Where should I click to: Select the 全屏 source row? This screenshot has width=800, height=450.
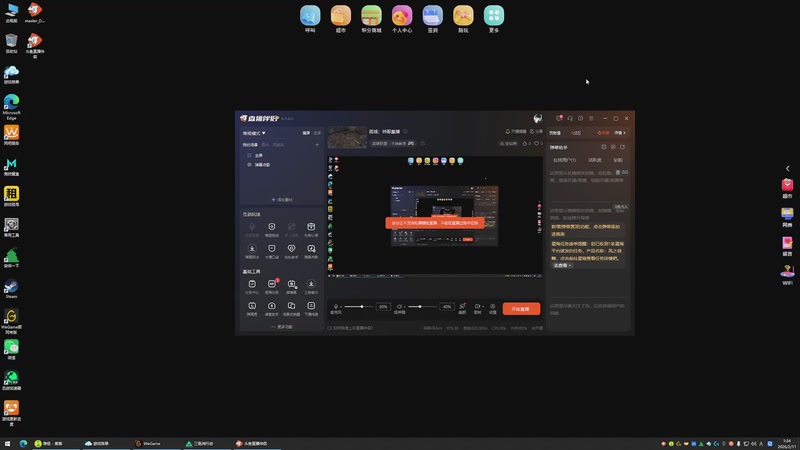click(281, 155)
